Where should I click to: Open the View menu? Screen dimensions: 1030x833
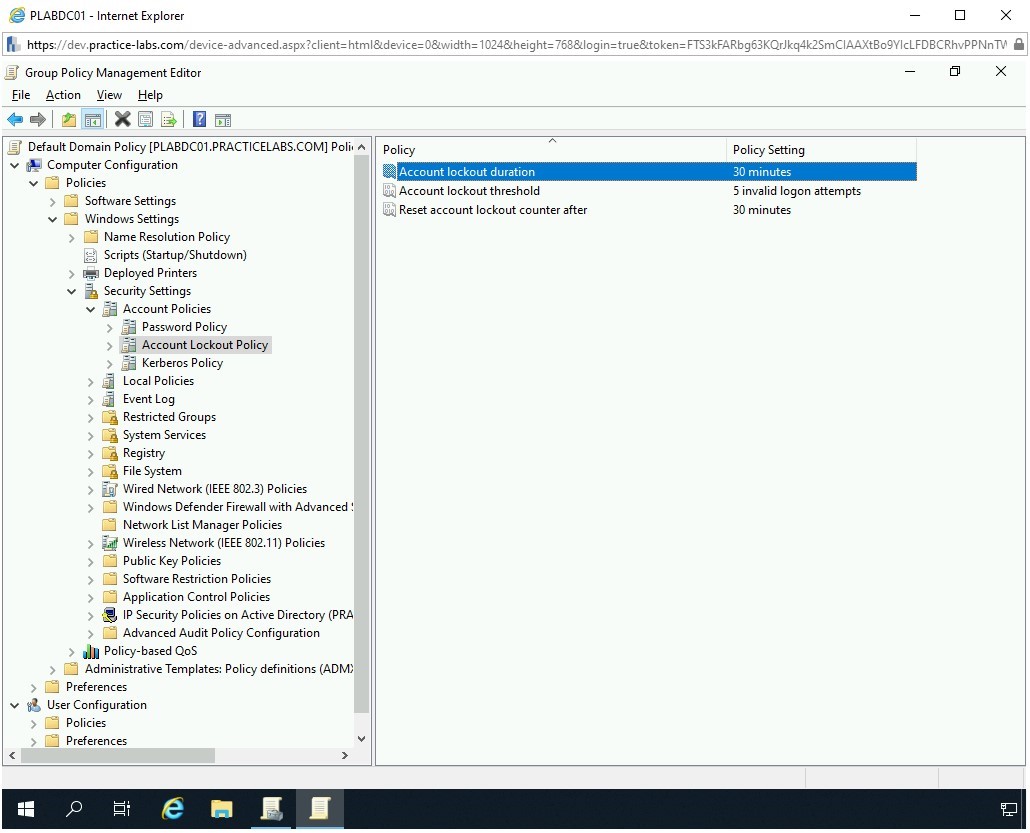click(x=109, y=95)
